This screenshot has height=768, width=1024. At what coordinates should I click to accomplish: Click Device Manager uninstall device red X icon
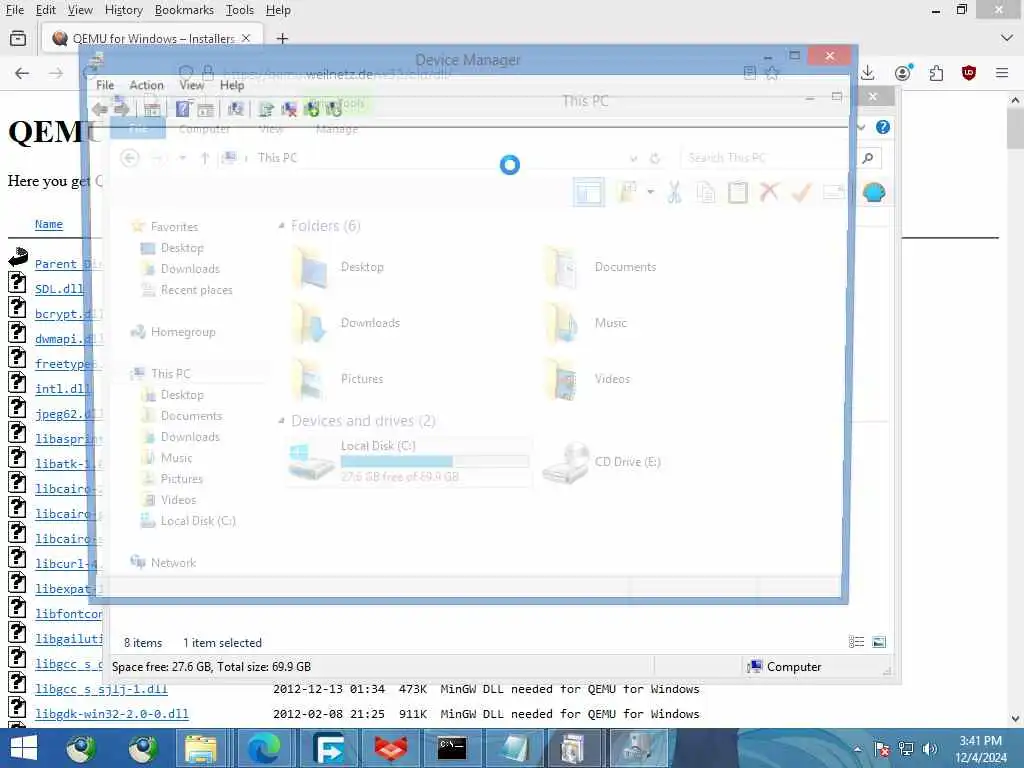[289, 109]
